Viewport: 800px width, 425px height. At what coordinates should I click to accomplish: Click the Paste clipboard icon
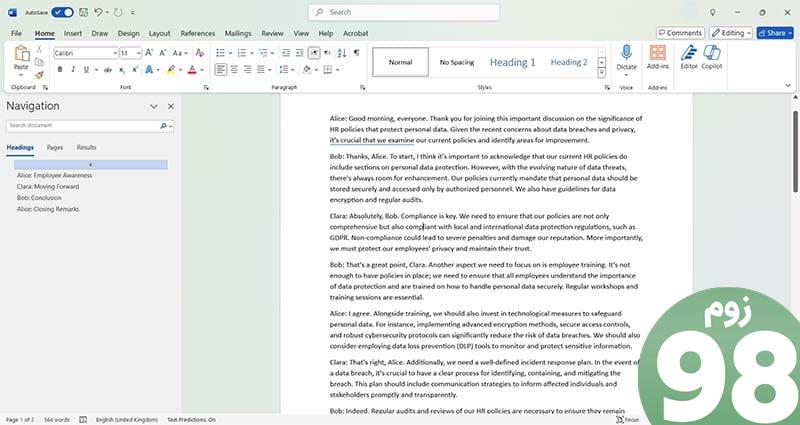tap(21, 54)
